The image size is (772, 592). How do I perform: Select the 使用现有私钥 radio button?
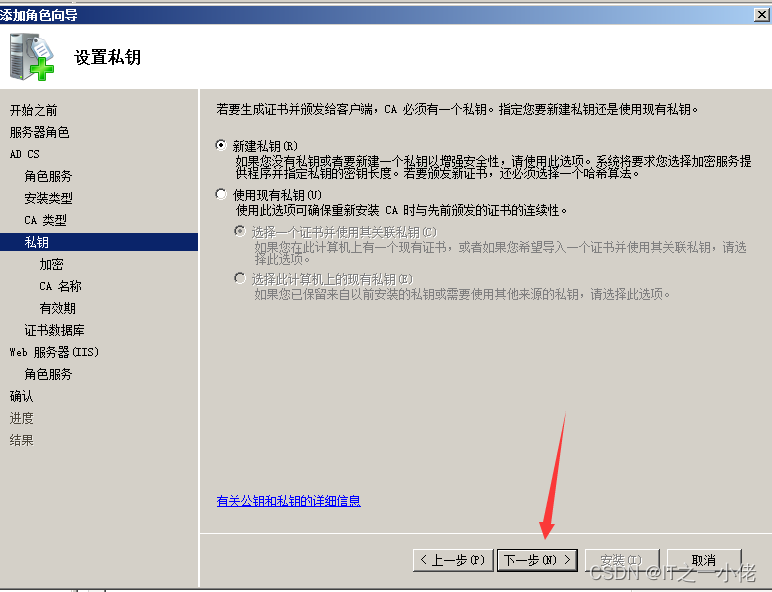pyautogui.click(x=221, y=194)
